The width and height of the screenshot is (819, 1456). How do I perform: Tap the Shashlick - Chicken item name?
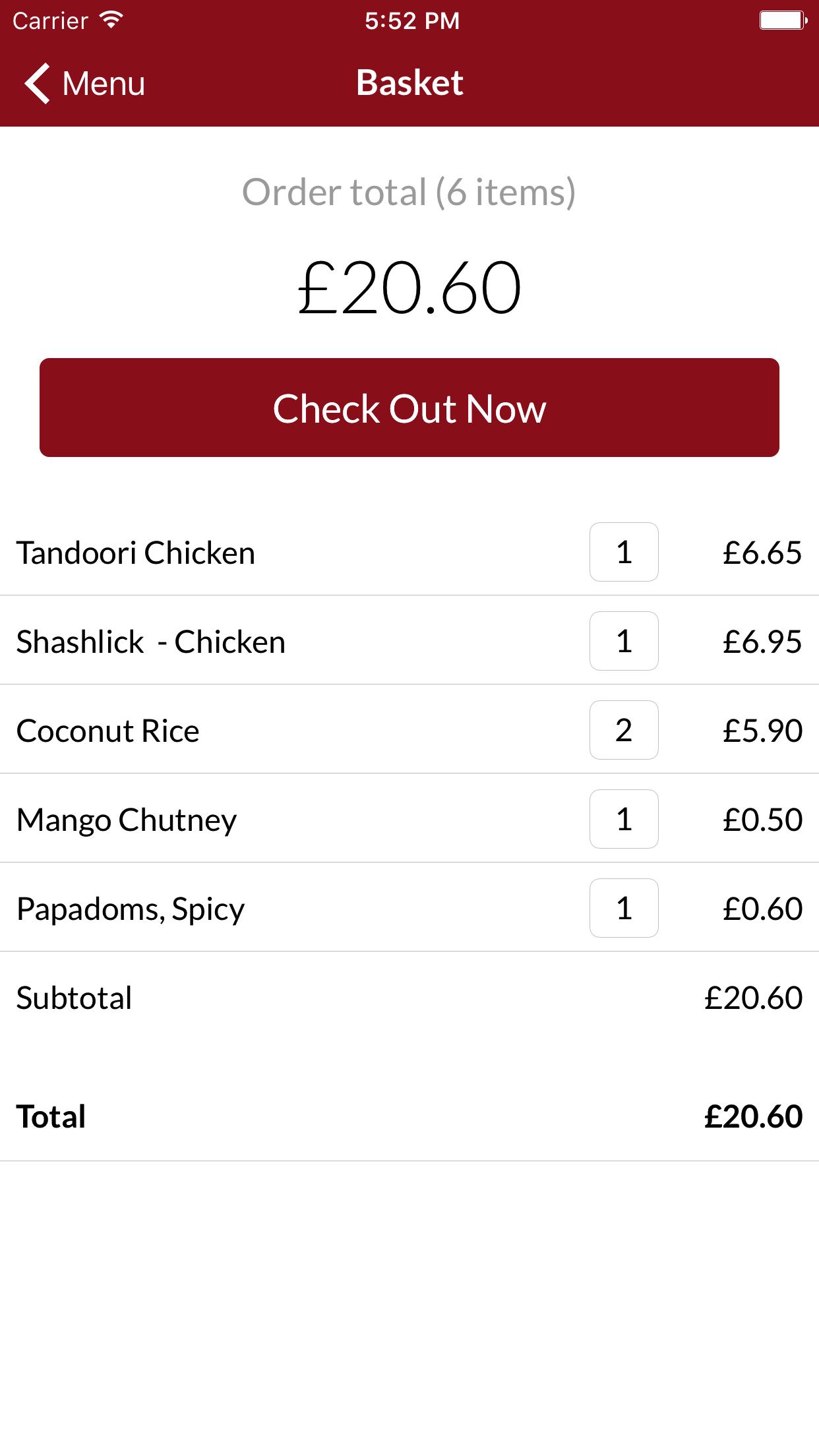(151, 642)
